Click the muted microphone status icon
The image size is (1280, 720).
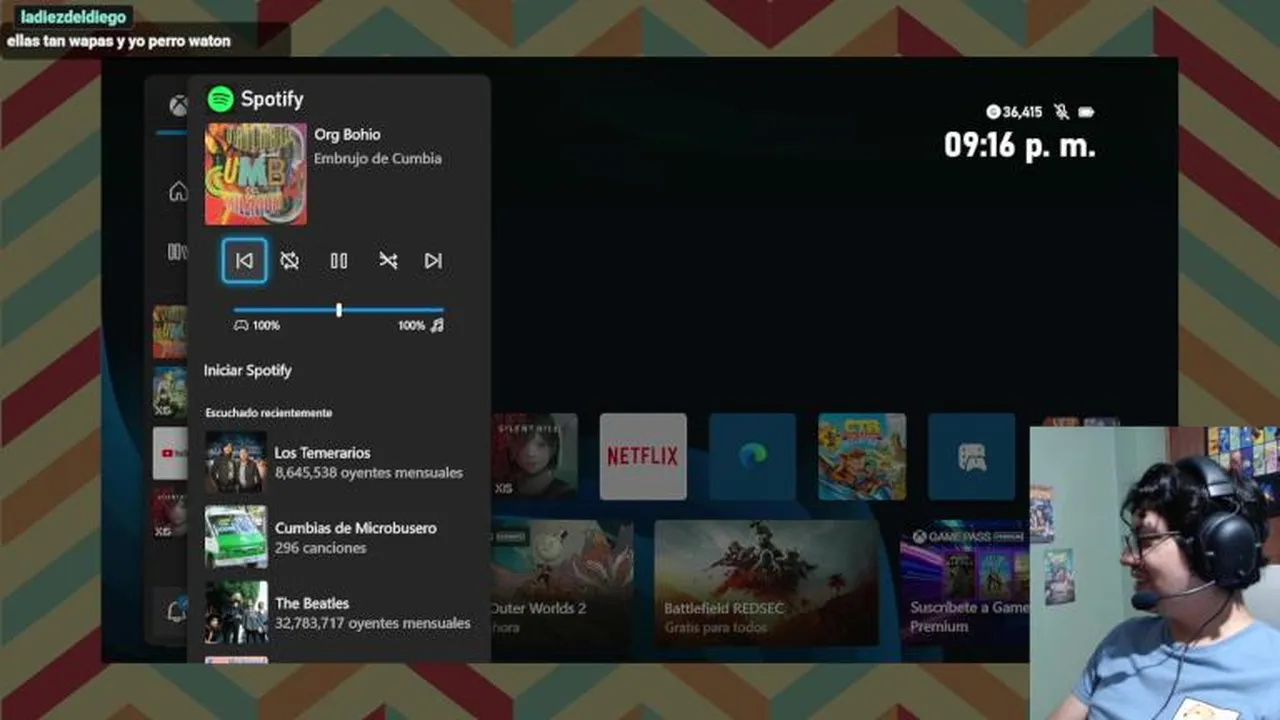point(1061,112)
